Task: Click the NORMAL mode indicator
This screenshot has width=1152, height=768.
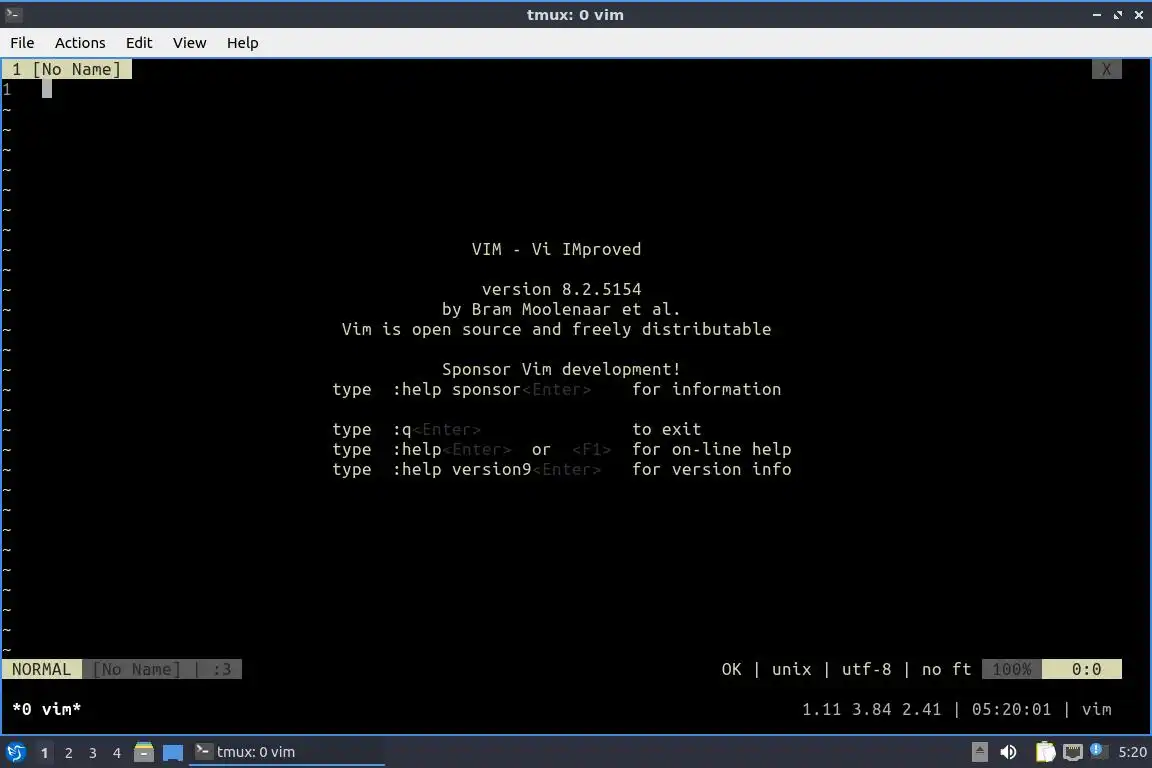Action: coord(42,669)
